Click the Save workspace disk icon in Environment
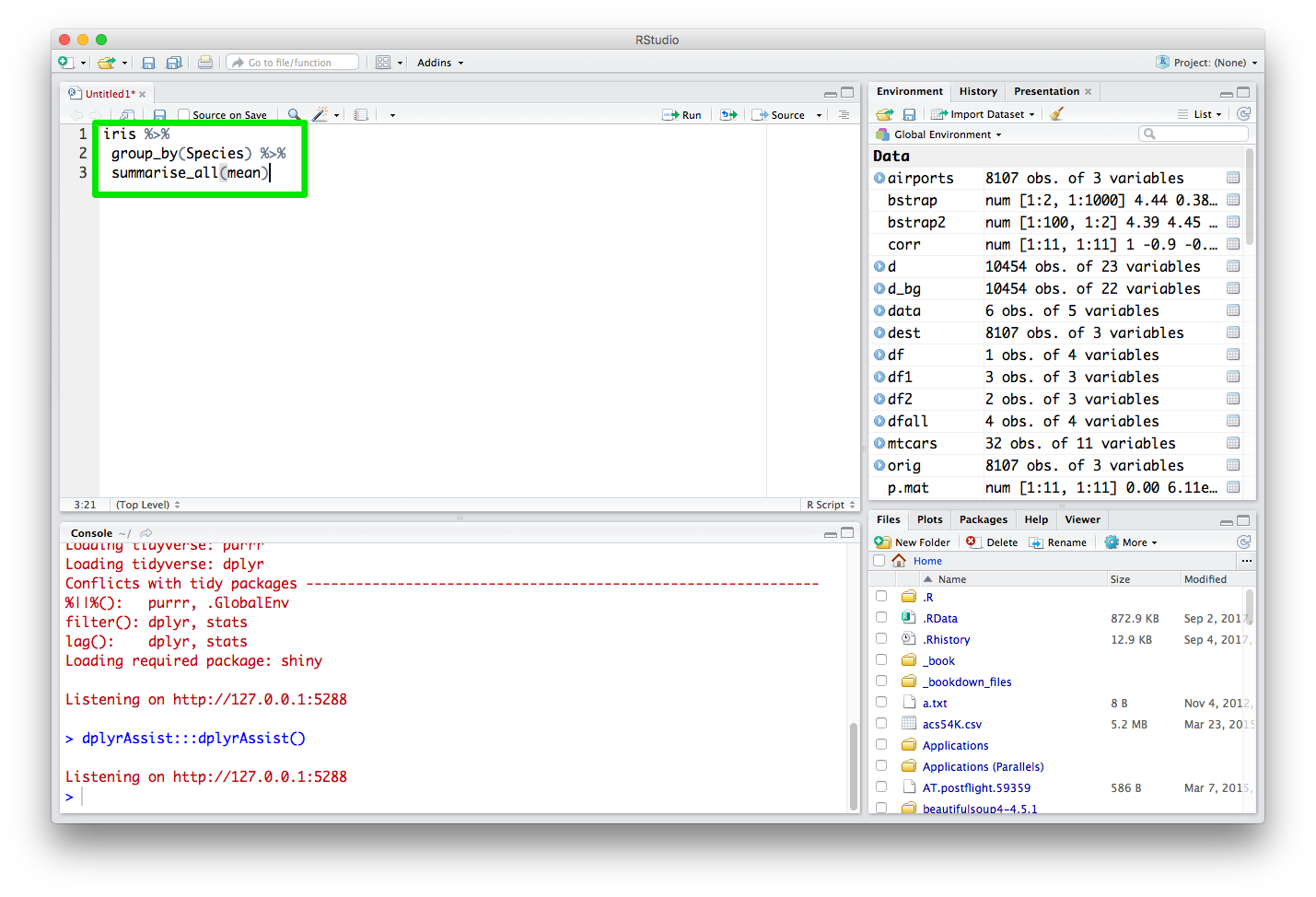The image size is (1316, 897). (909, 114)
